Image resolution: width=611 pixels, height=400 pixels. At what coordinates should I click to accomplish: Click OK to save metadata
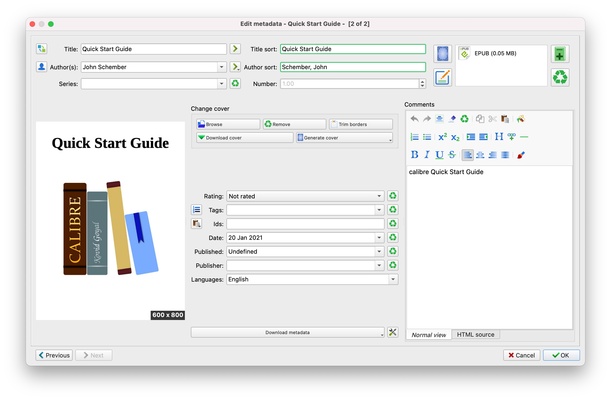561,355
